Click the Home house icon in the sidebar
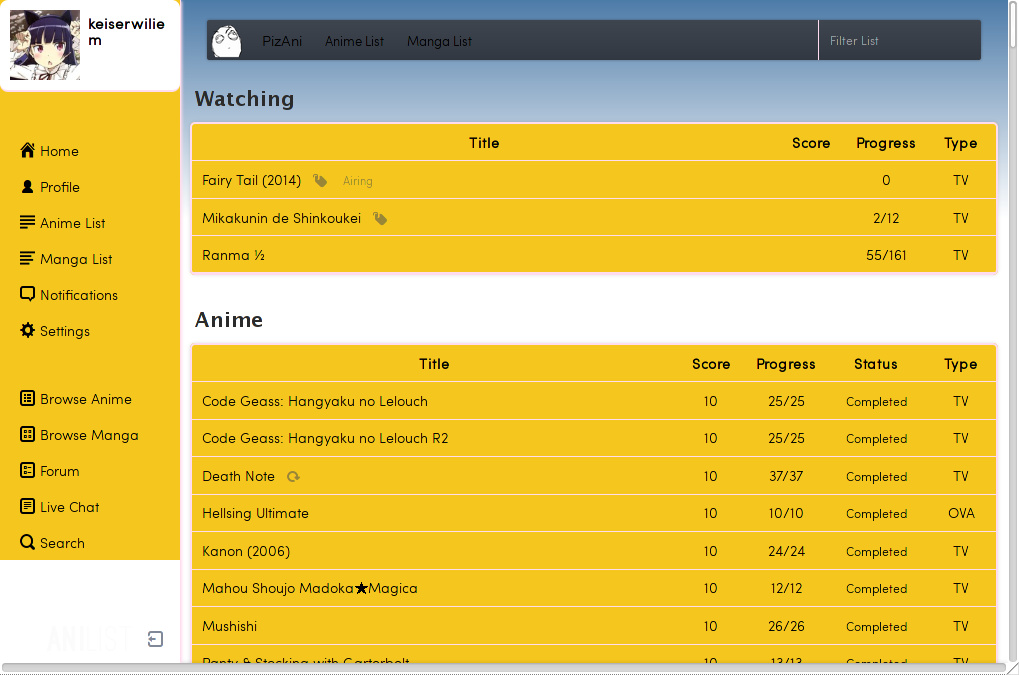Viewport: 1019px width, 675px height. pyautogui.click(x=27, y=151)
